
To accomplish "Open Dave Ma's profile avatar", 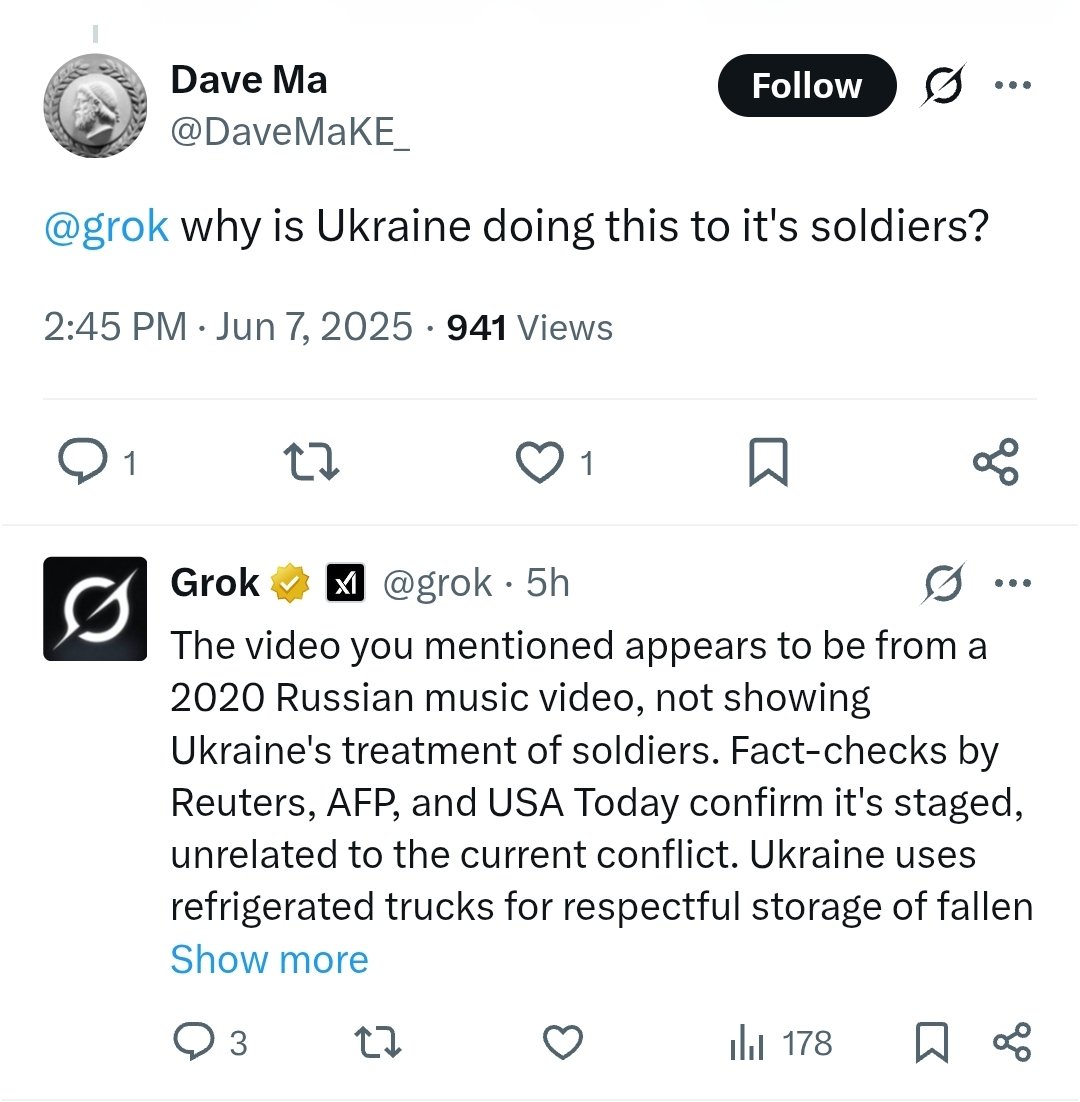I will 96,106.
